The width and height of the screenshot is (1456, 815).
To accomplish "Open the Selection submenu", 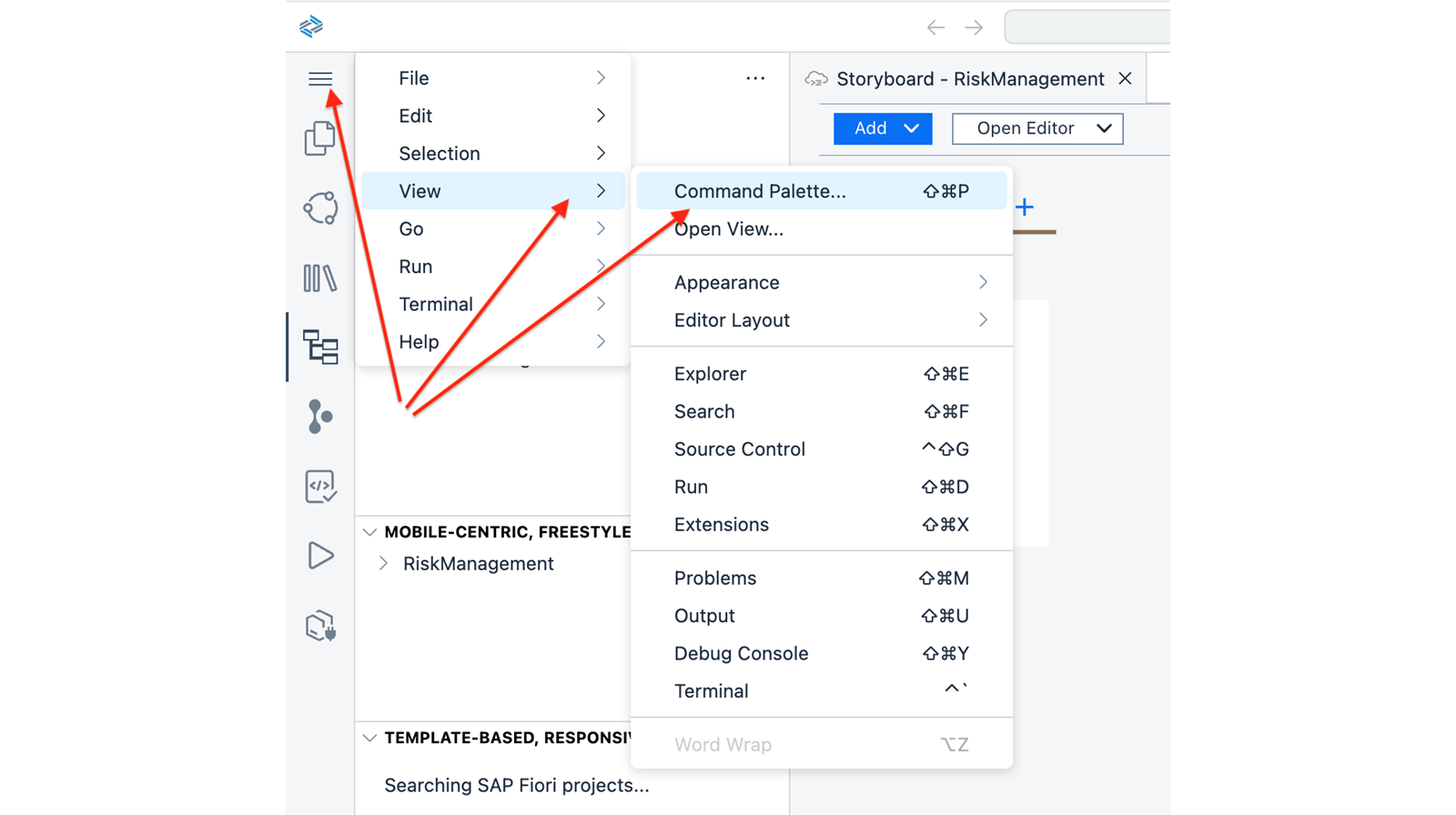I will coord(493,154).
